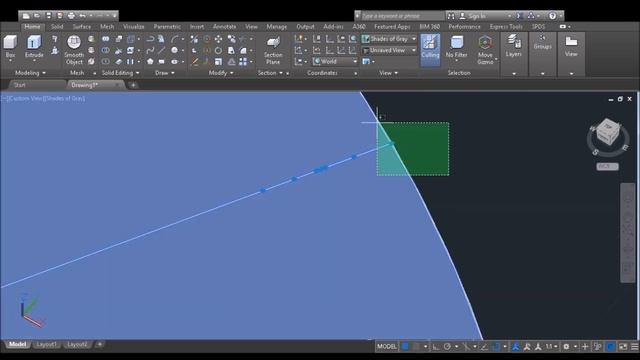Image resolution: width=640 pixels, height=360 pixels.
Task: Switch to the Start file tab
Action: click(20, 85)
